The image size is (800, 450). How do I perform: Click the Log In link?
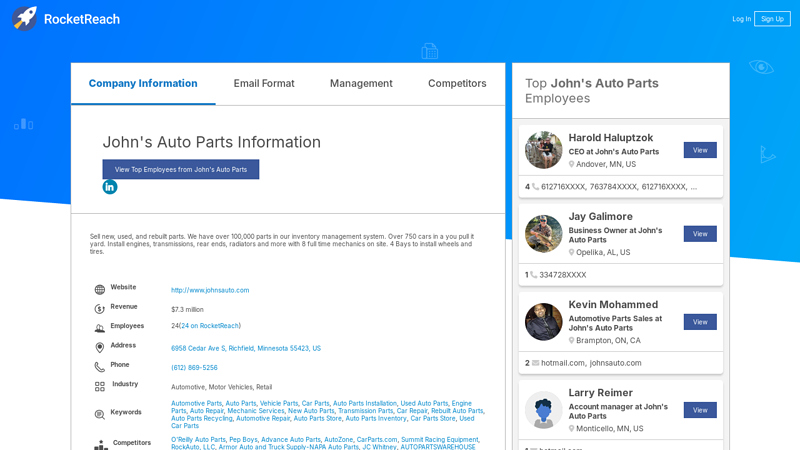741,19
